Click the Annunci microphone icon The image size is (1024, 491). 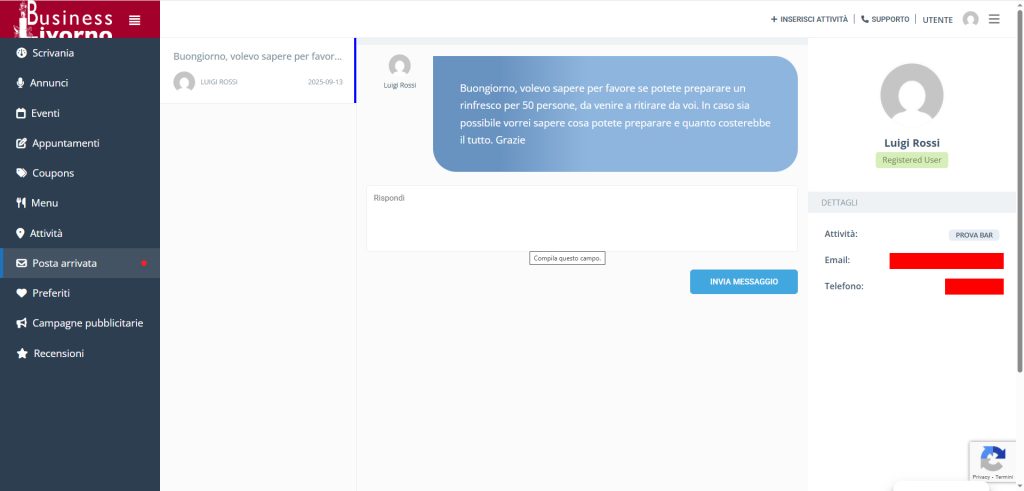(21, 83)
